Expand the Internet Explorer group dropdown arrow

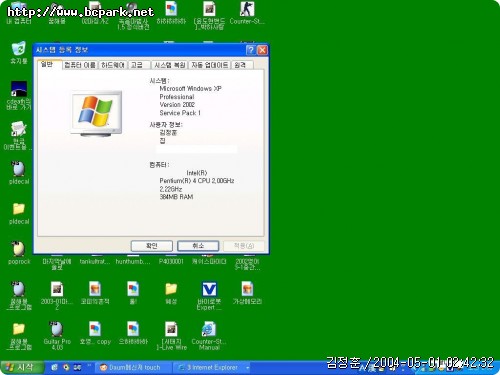[248, 368]
